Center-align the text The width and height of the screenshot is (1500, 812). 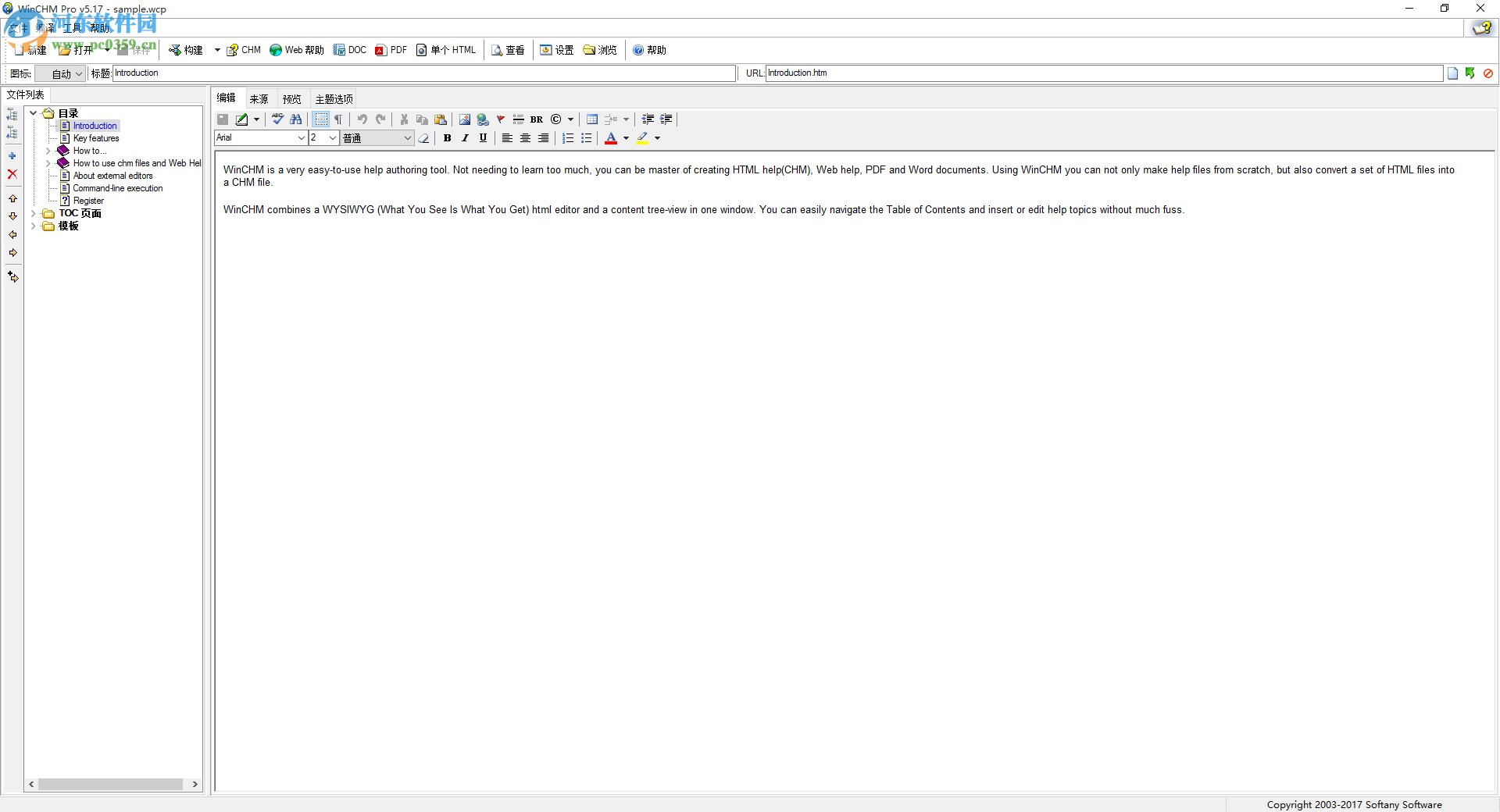525,138
